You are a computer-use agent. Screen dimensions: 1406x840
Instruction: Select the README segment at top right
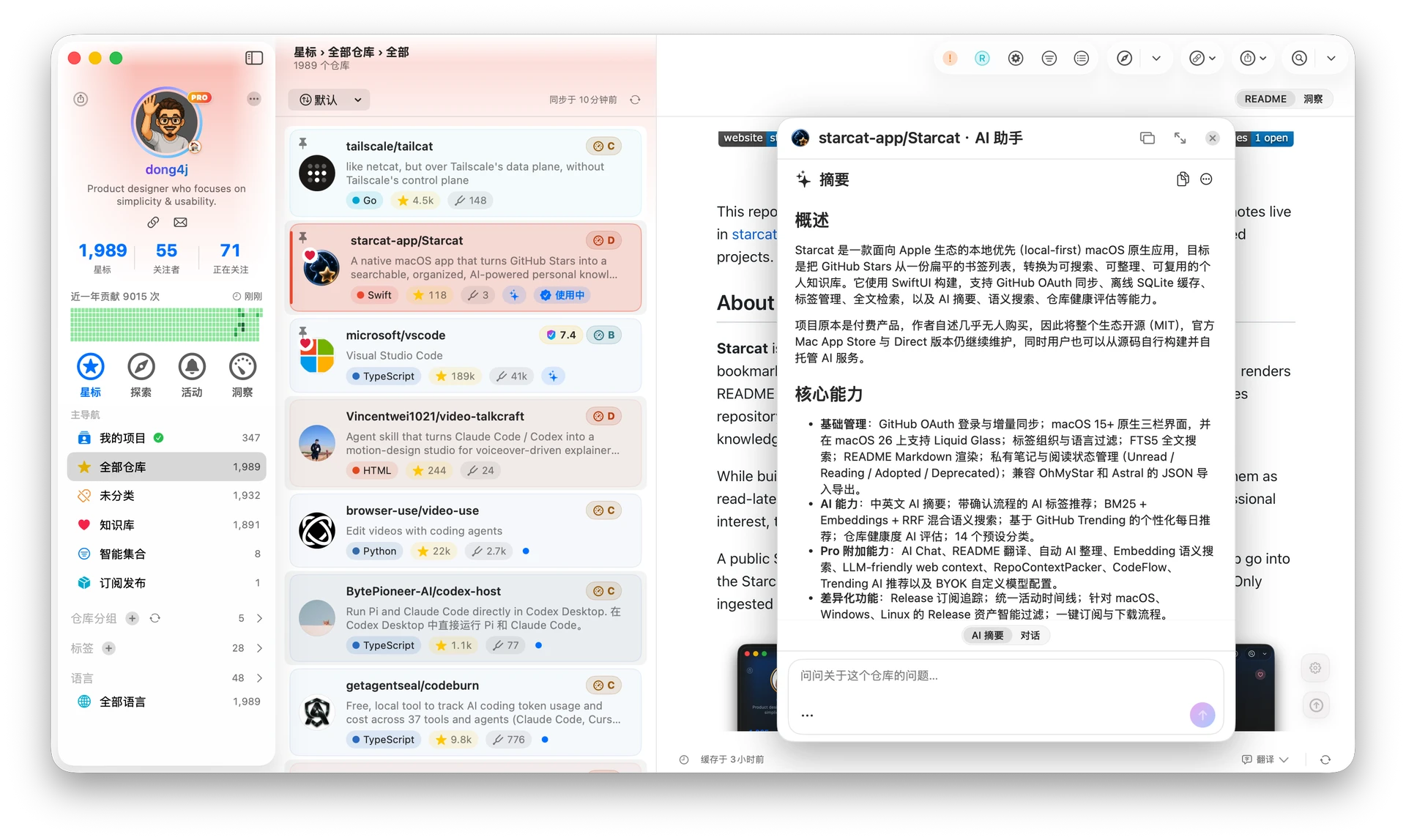1265,99
